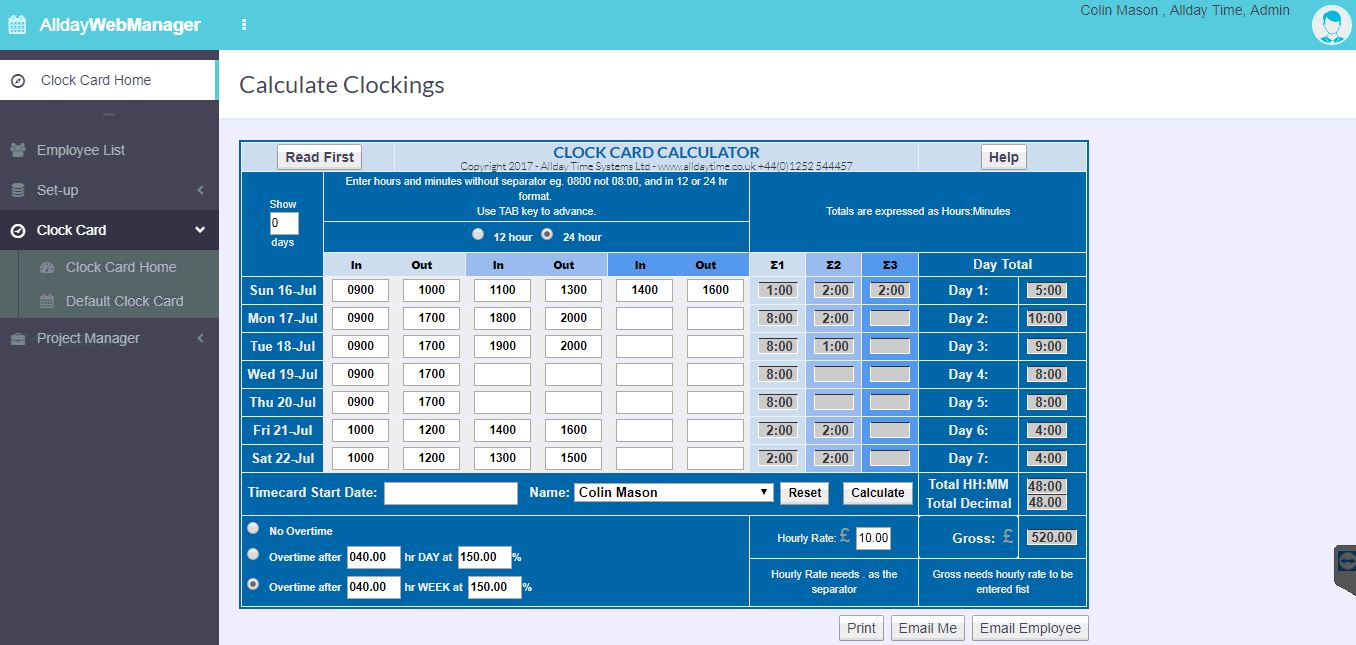
Task: Click the calendar icon beside AlldayWebManager
Action: [16, 22]
